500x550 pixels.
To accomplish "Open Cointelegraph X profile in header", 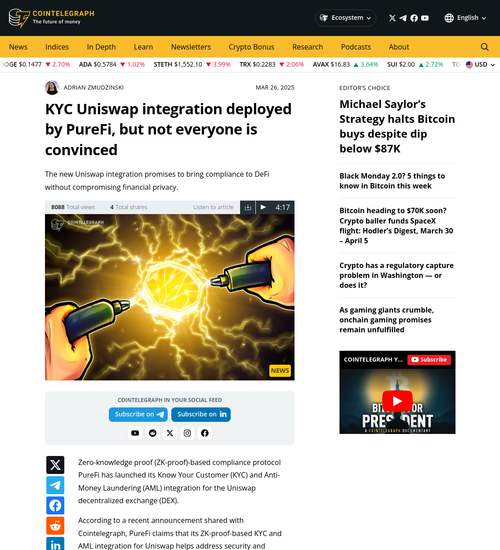I will click(x=392, y=18).
